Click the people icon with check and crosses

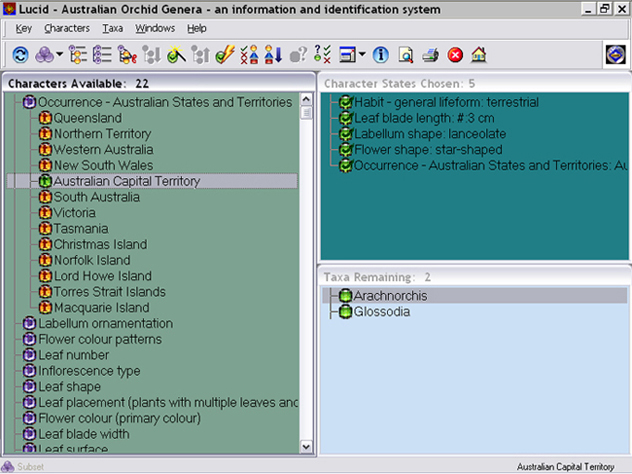point(249,55)
